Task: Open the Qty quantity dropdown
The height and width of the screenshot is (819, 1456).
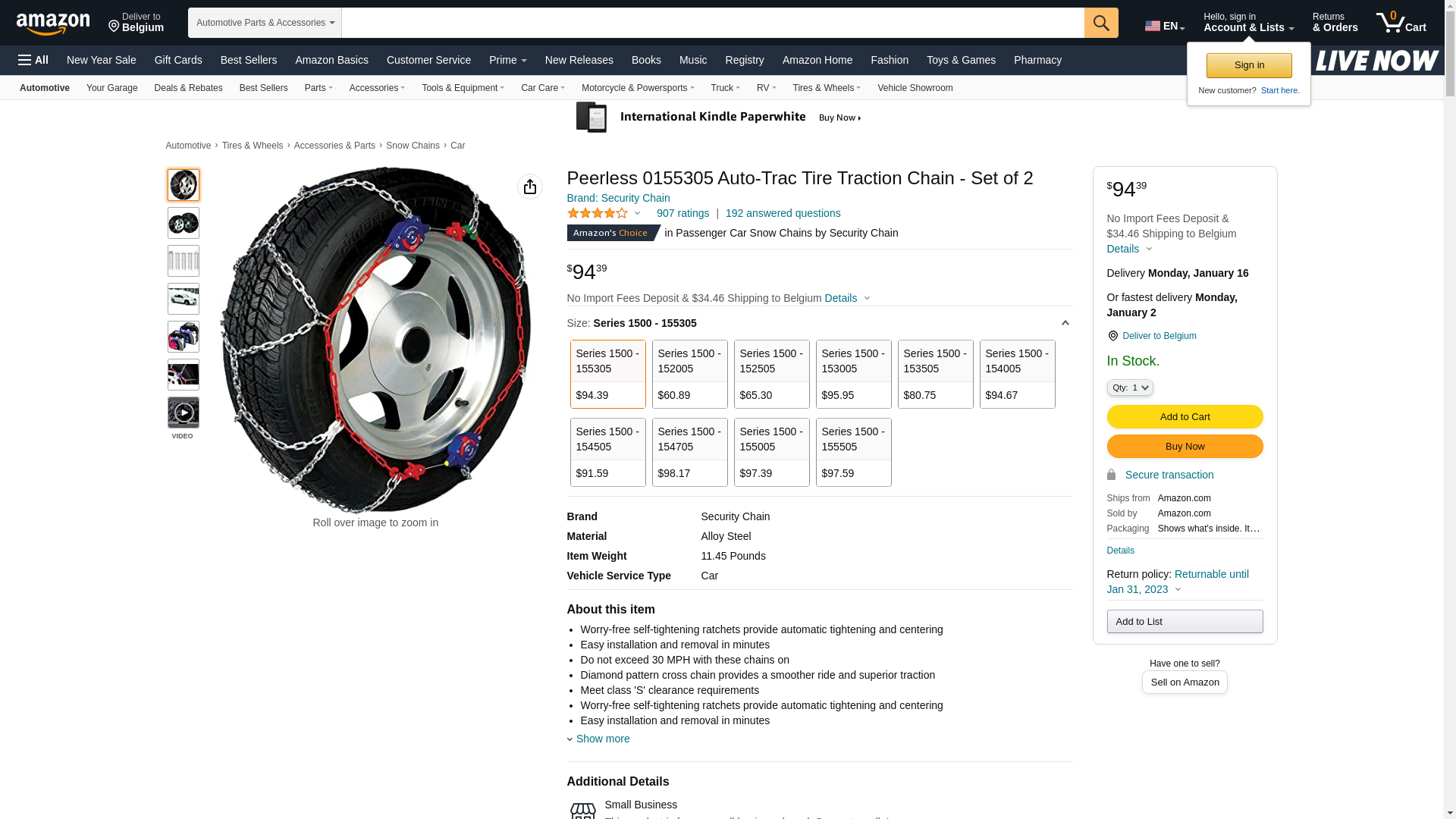Action: tap(1130, 388)
